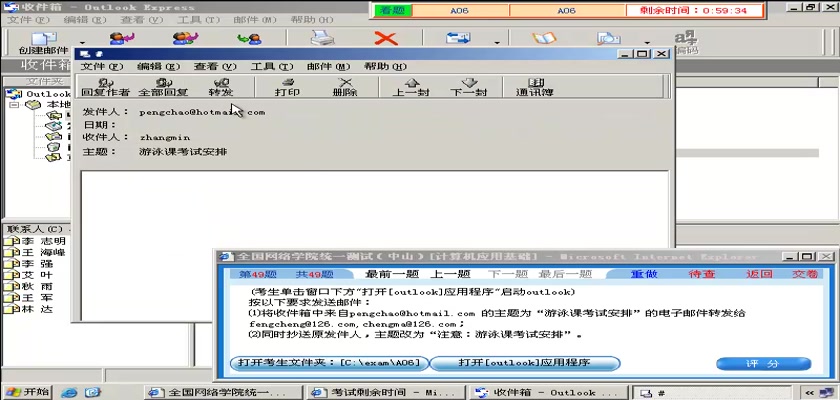Select the Outlook Express root tree item
This screenshot has height=400, width=840.
(40, 94)
